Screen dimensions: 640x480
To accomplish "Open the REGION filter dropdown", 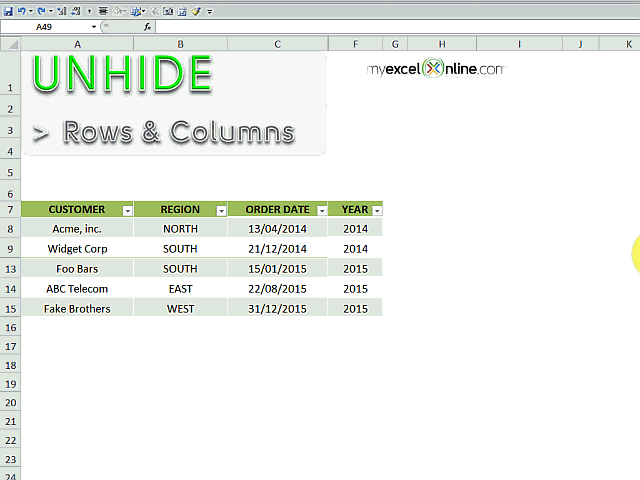I will pyautogui.click(x=221, y=211).
